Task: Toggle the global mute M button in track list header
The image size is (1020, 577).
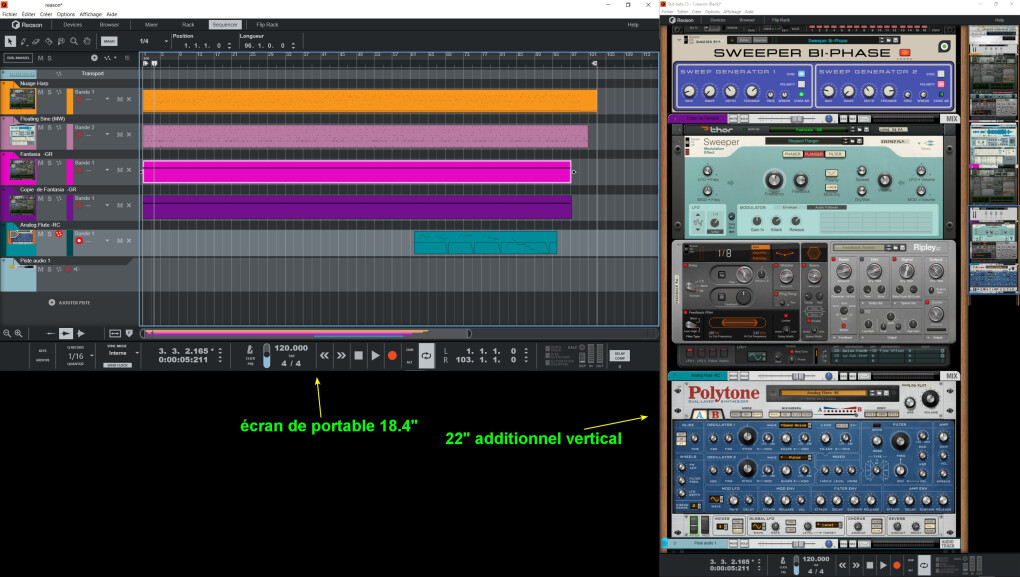Action: 40,58
